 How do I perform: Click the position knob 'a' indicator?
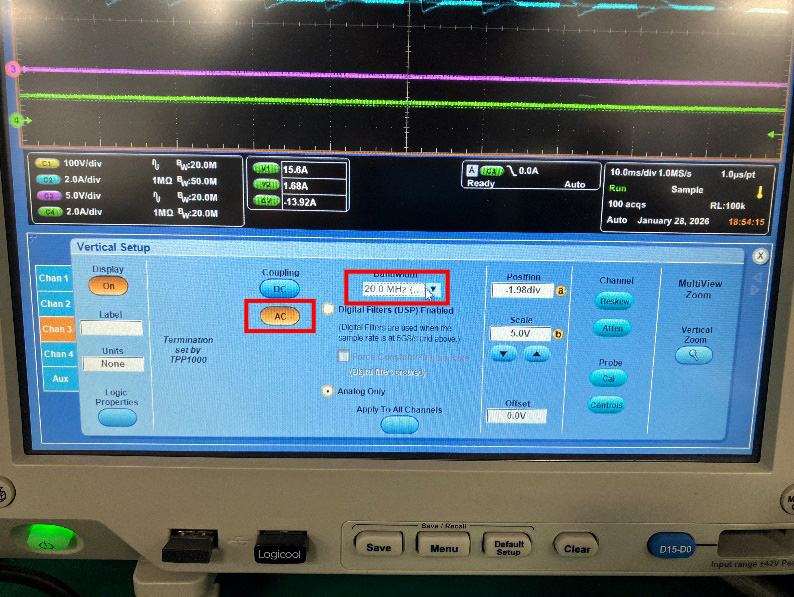click(x=560, y=290)
